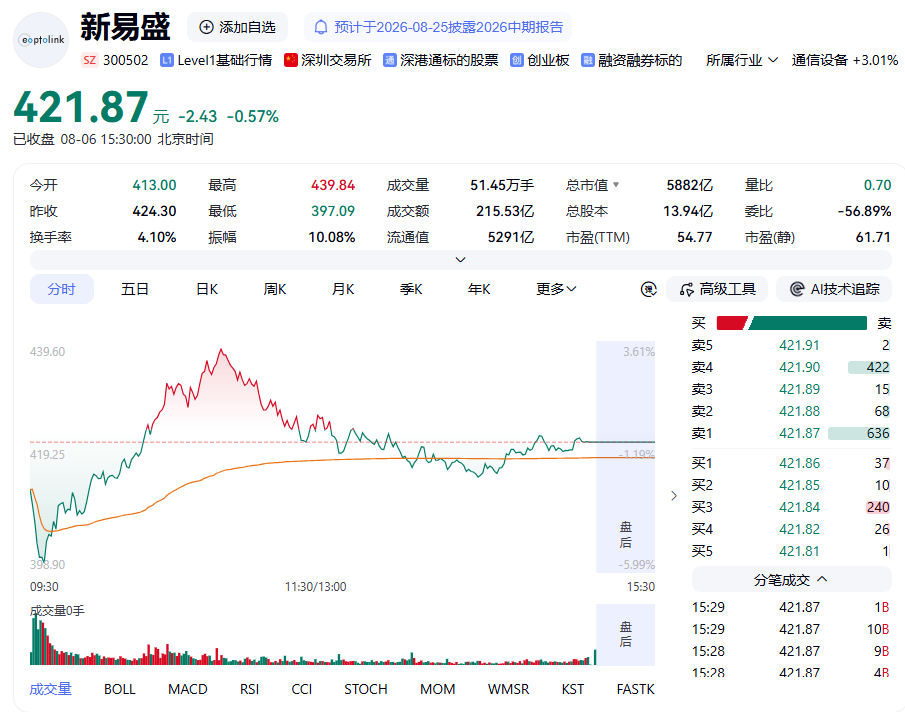Click the stock code 300502
905x712 pixels.
click(x=125, y=61)
